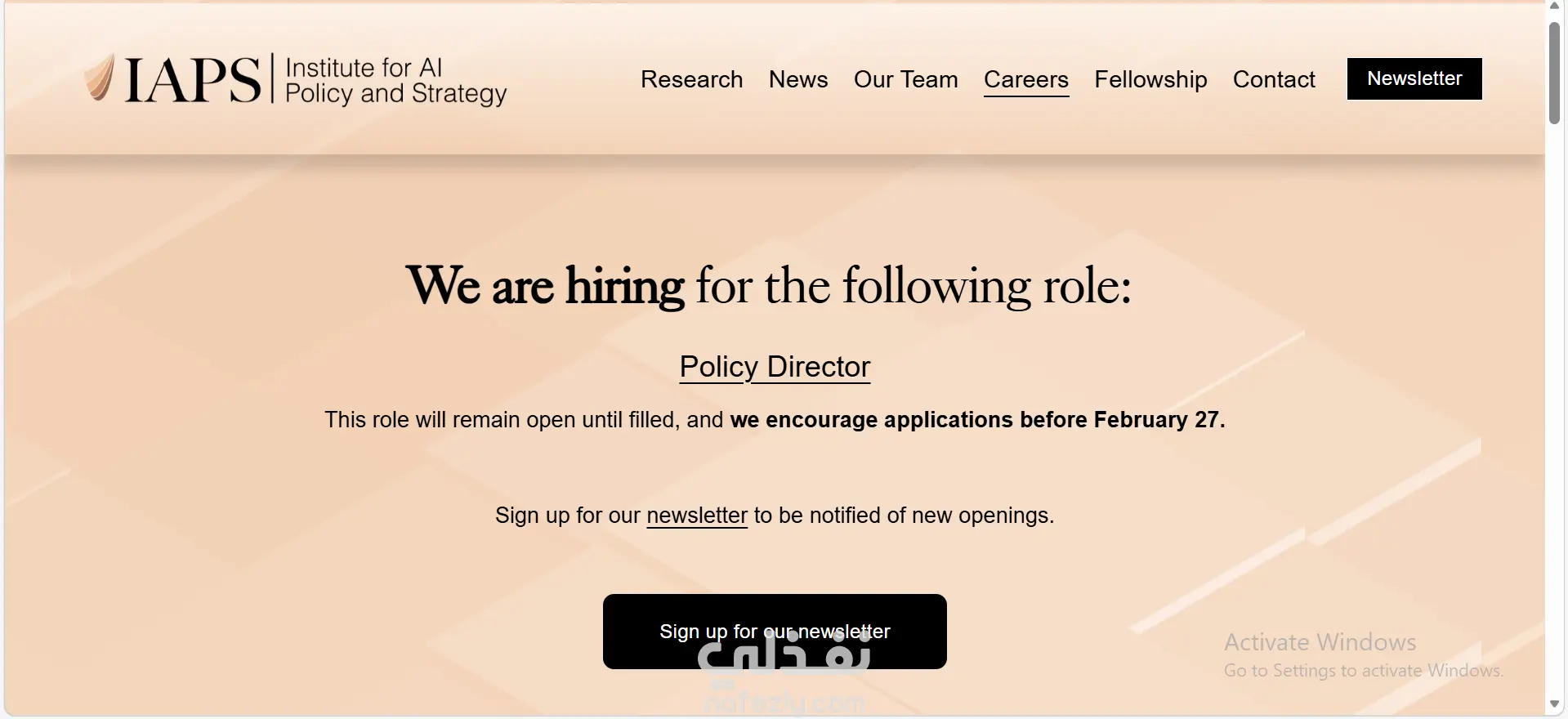Click the scrollbar down arrow
This screenshot has width=1568, height=719.
click(x=1554, y=704)
